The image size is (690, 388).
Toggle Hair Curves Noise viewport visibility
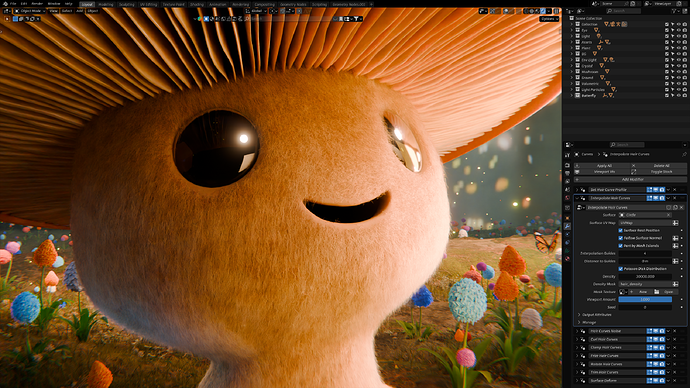pos(656,331)
